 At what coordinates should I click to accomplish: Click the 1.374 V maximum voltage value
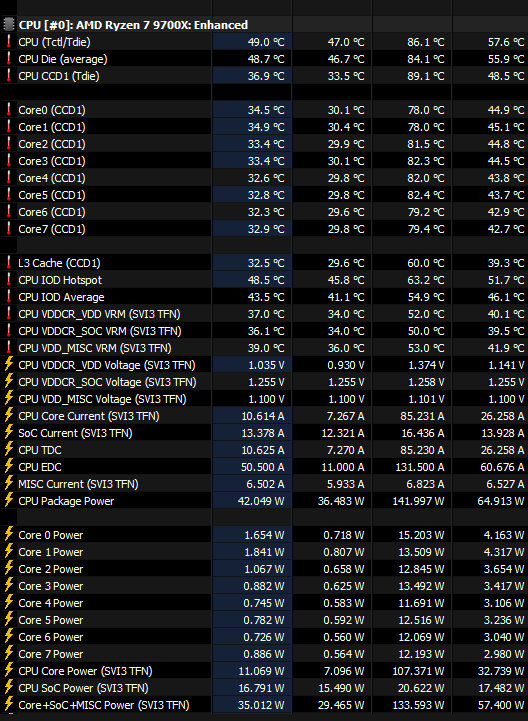tap(426, 366)
